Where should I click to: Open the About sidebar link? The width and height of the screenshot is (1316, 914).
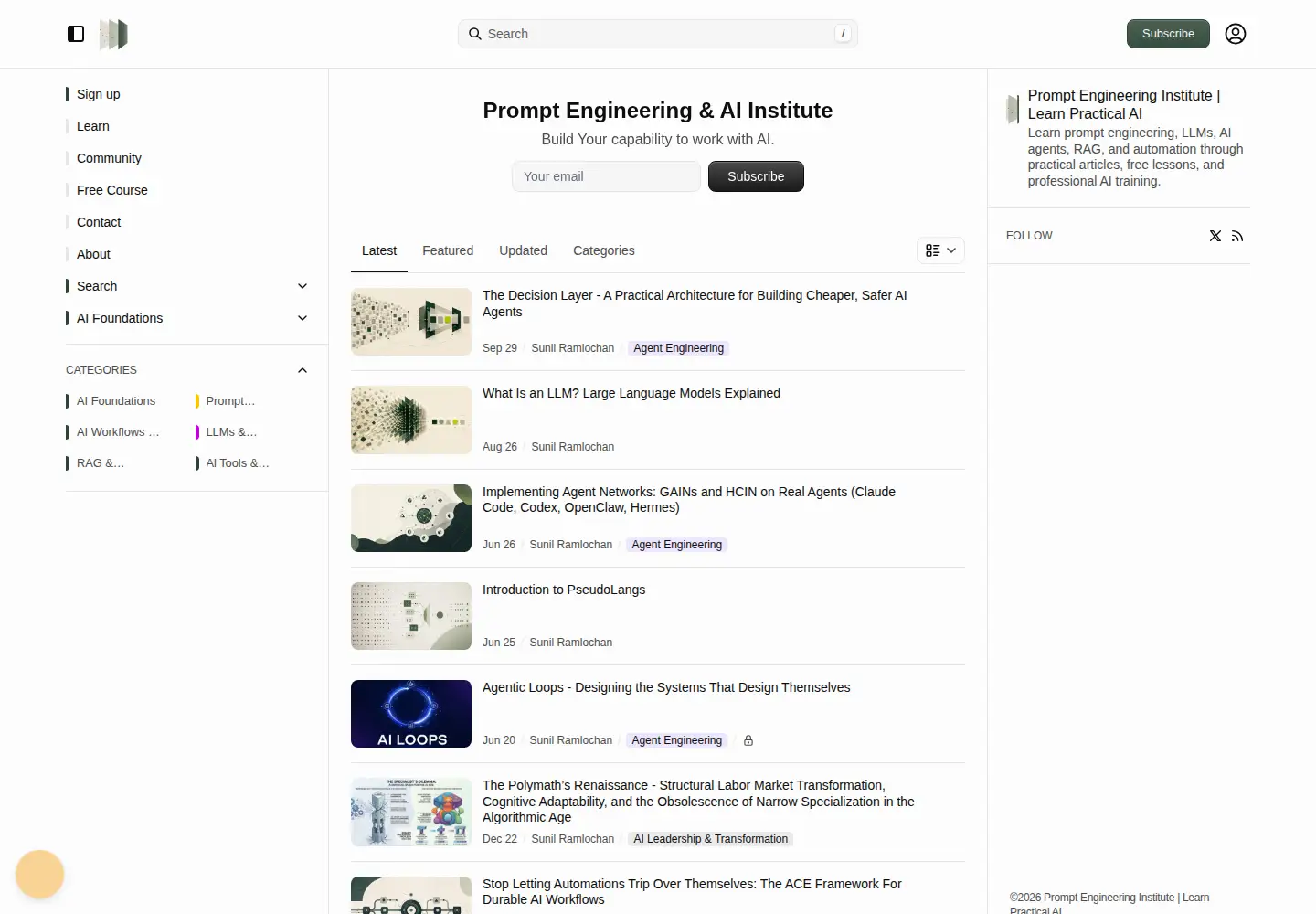click(x=93, y=254)
